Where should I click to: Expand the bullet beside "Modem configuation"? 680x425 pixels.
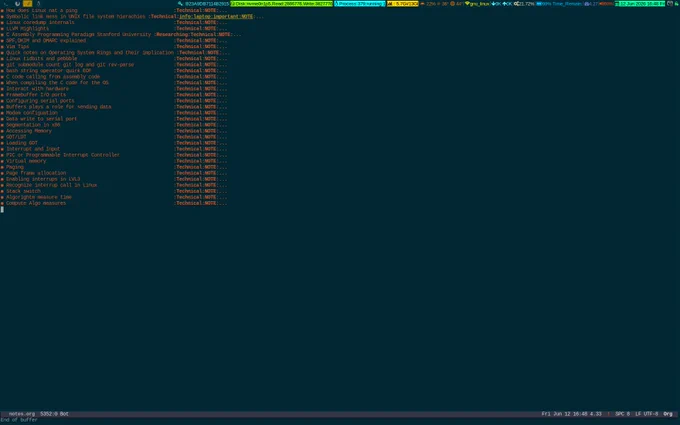click(2, 113)
